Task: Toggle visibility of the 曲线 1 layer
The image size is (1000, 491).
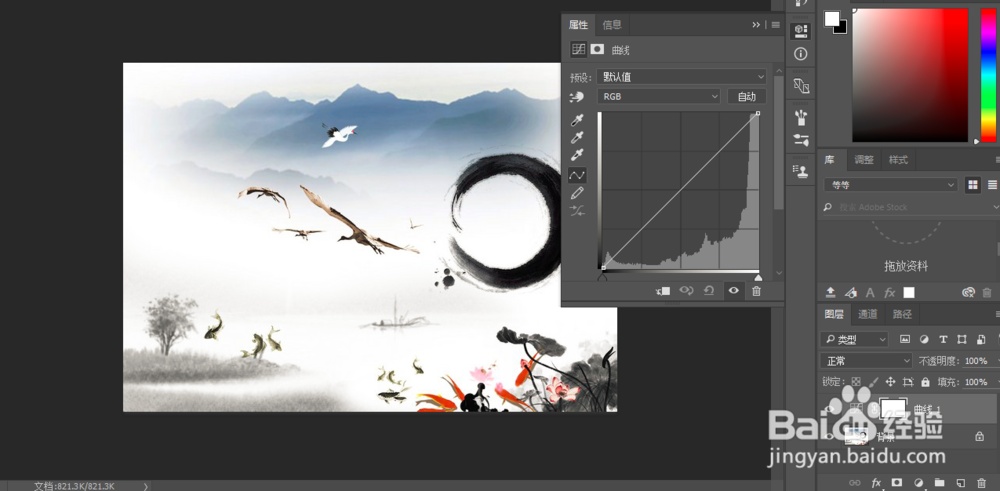Action: (x=829, y=409)
